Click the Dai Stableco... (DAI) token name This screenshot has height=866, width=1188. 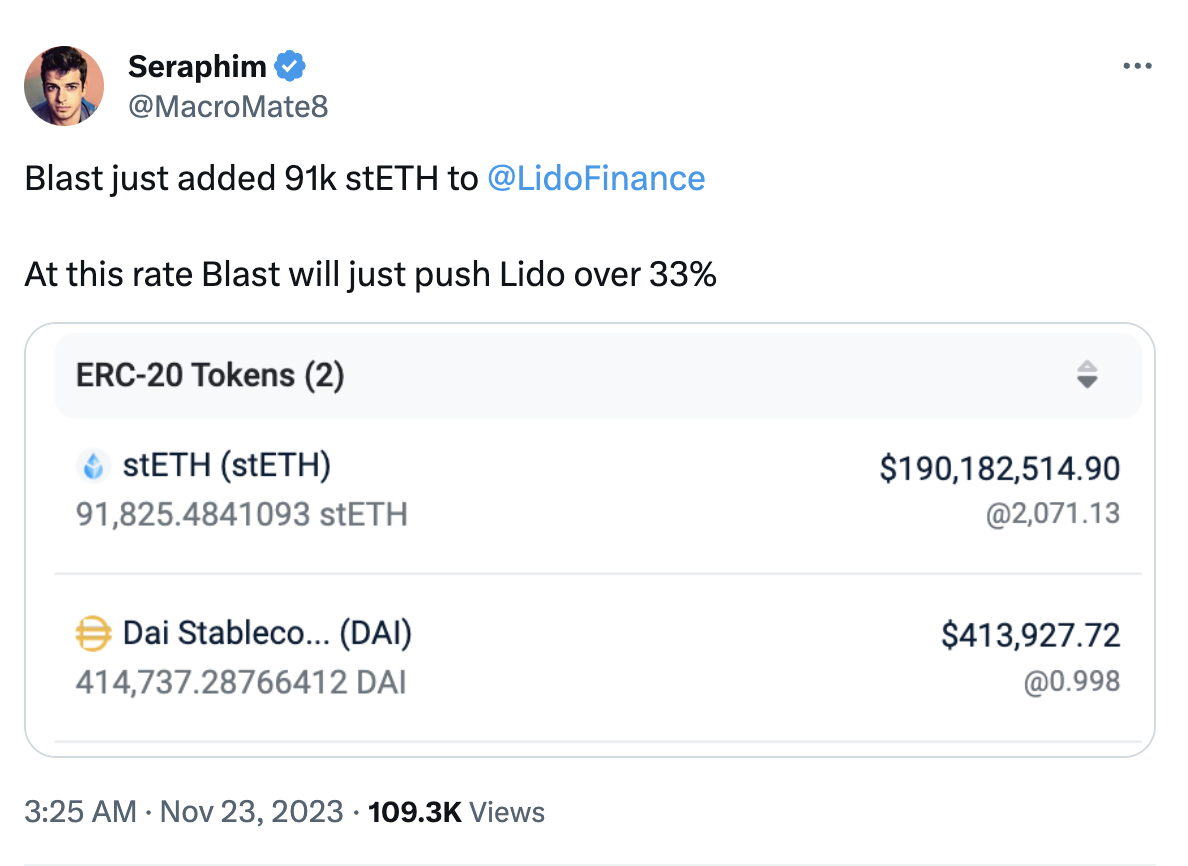coord(267,633)
